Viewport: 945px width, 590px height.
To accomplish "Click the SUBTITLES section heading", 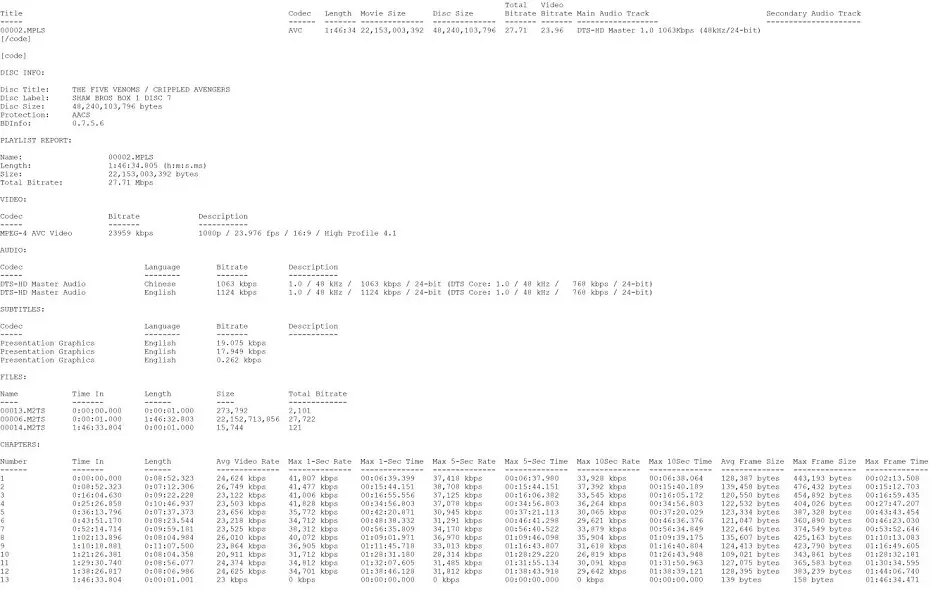I will point(22,309).
